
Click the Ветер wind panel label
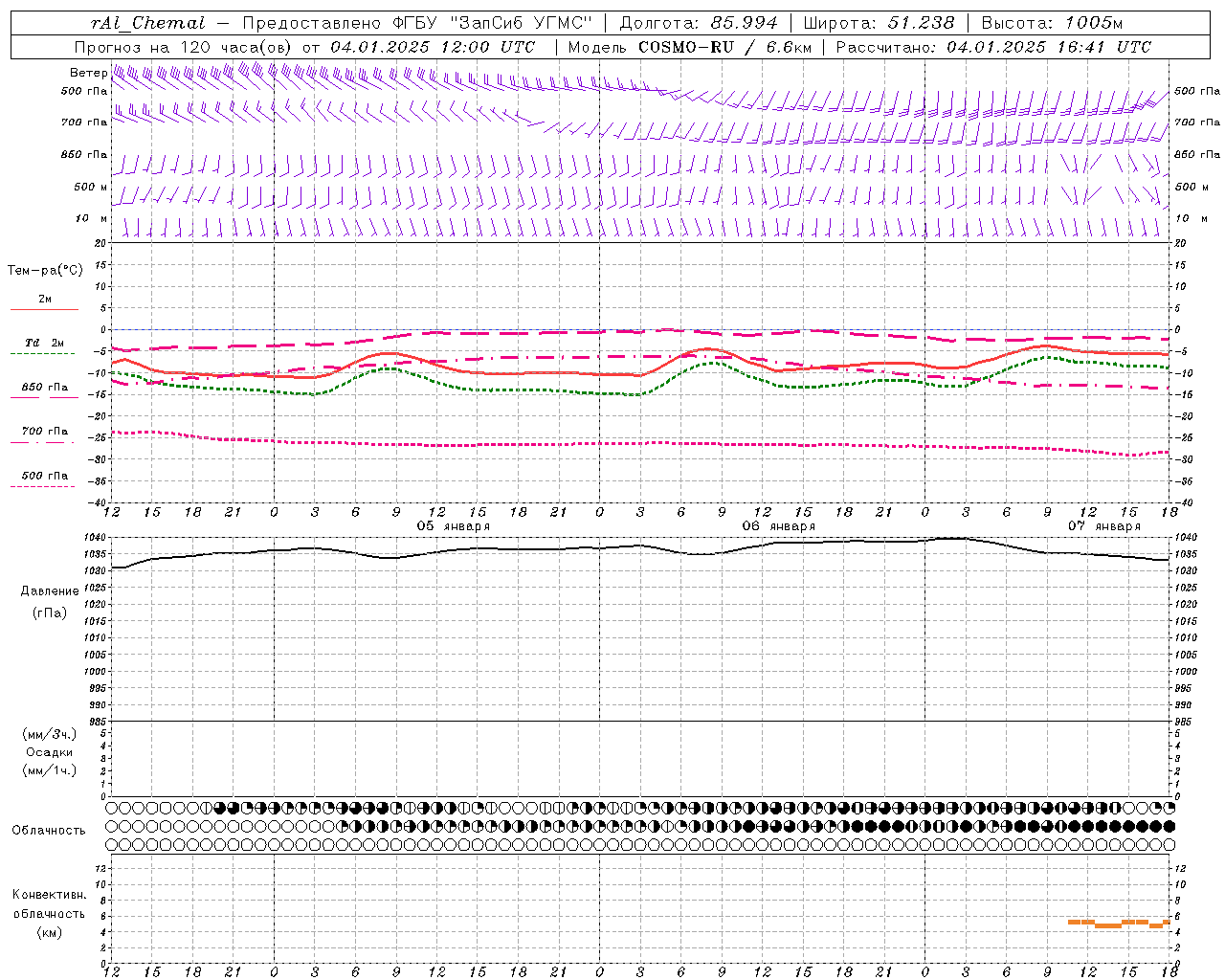point(88,73)
